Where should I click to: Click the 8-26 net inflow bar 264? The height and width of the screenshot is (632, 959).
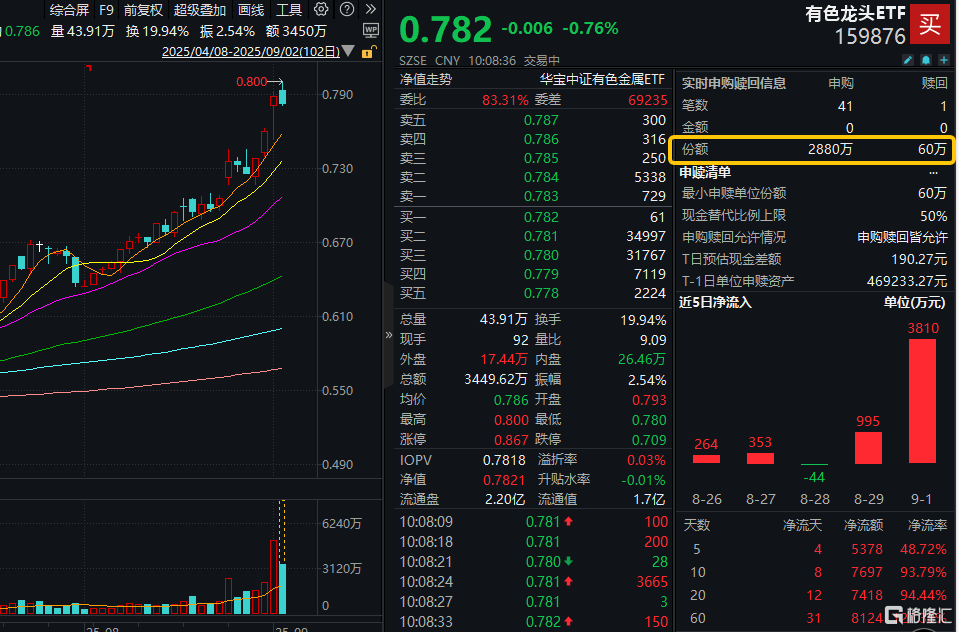(x=706, y=458)
